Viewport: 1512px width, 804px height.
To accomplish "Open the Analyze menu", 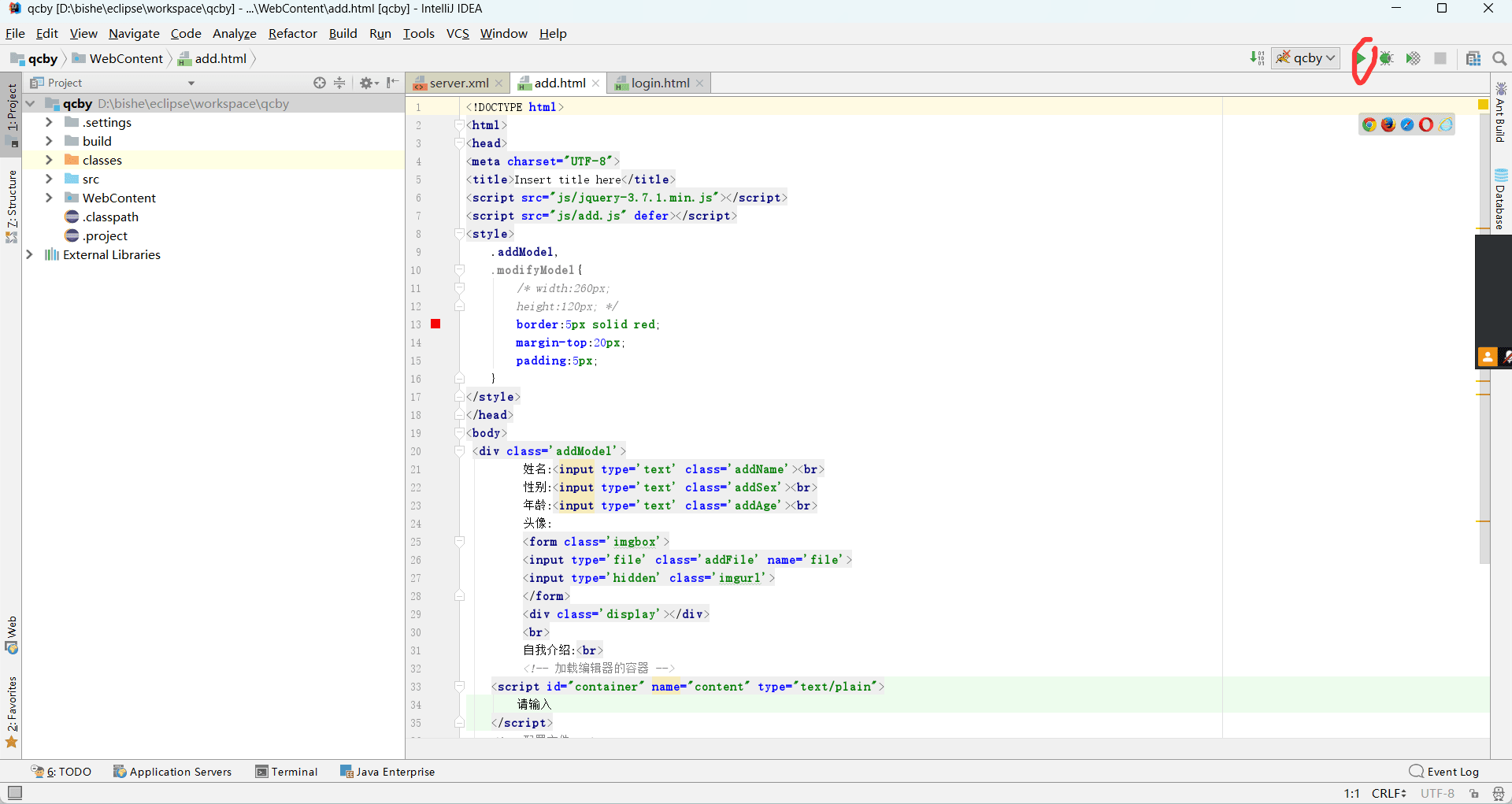I will [x=235, y=33].
